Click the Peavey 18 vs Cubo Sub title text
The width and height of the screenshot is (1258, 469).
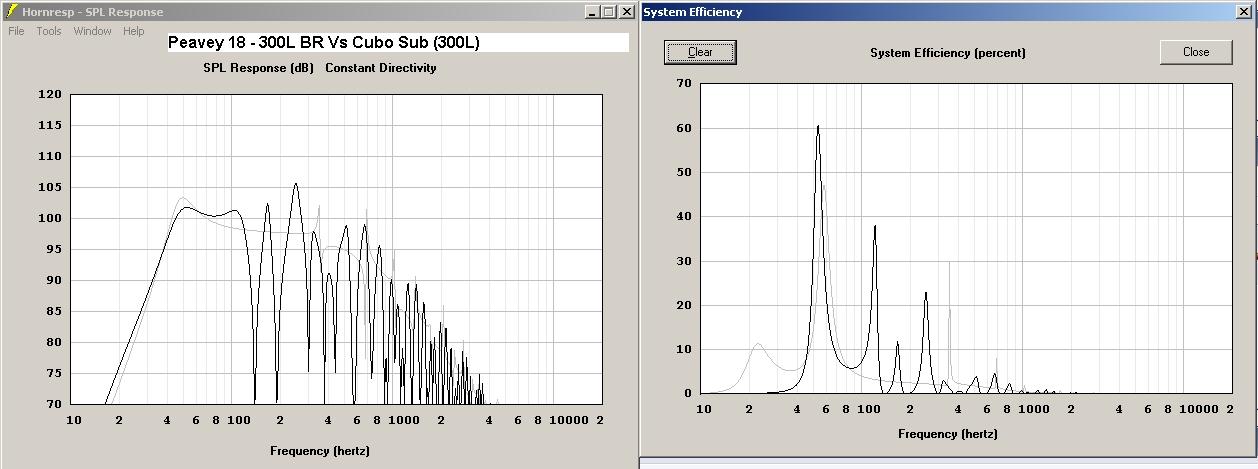coord(324,43)
